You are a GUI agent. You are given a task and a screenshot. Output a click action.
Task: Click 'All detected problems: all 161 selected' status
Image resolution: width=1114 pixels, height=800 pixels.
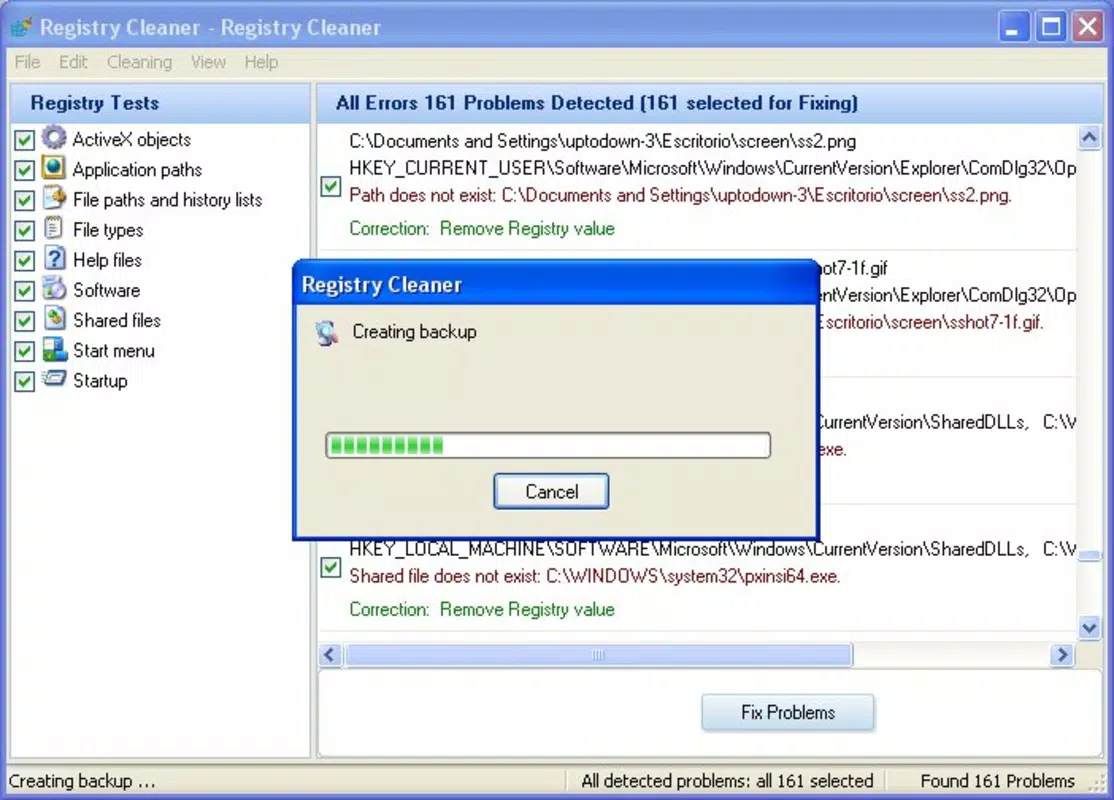coord(727,782)
